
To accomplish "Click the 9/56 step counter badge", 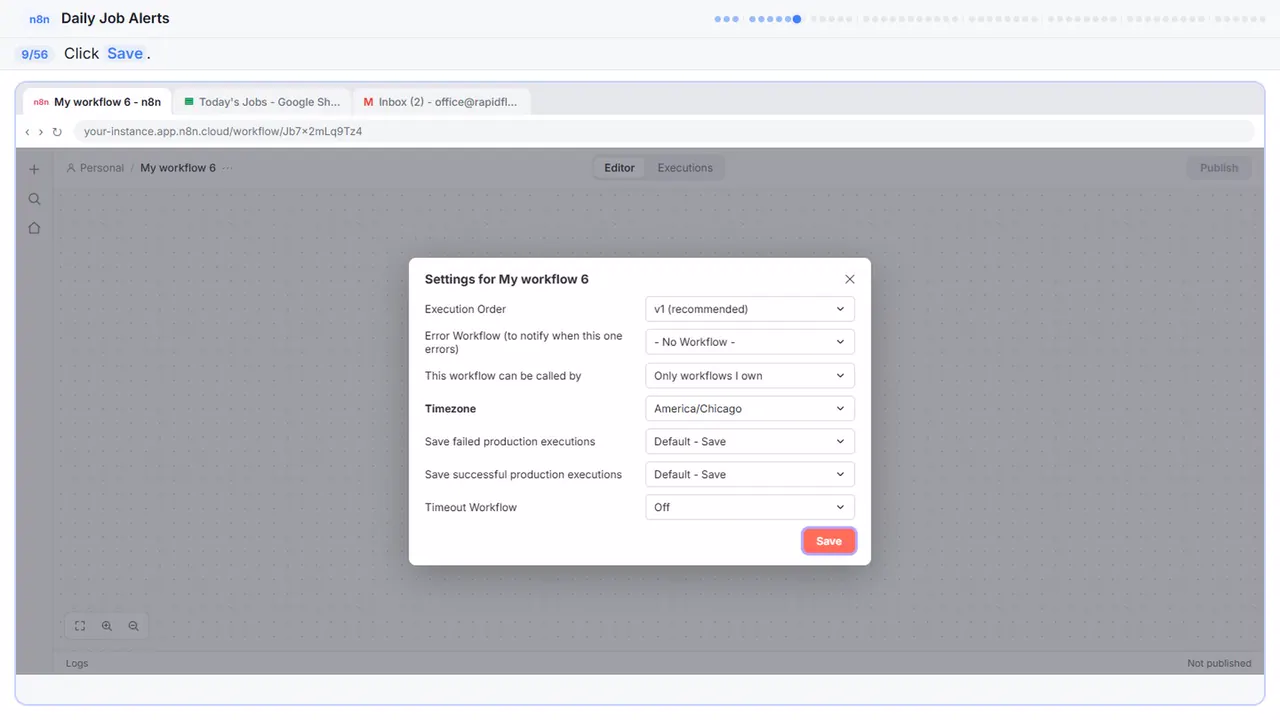I will pyautogui.click(x=35, y=54).
